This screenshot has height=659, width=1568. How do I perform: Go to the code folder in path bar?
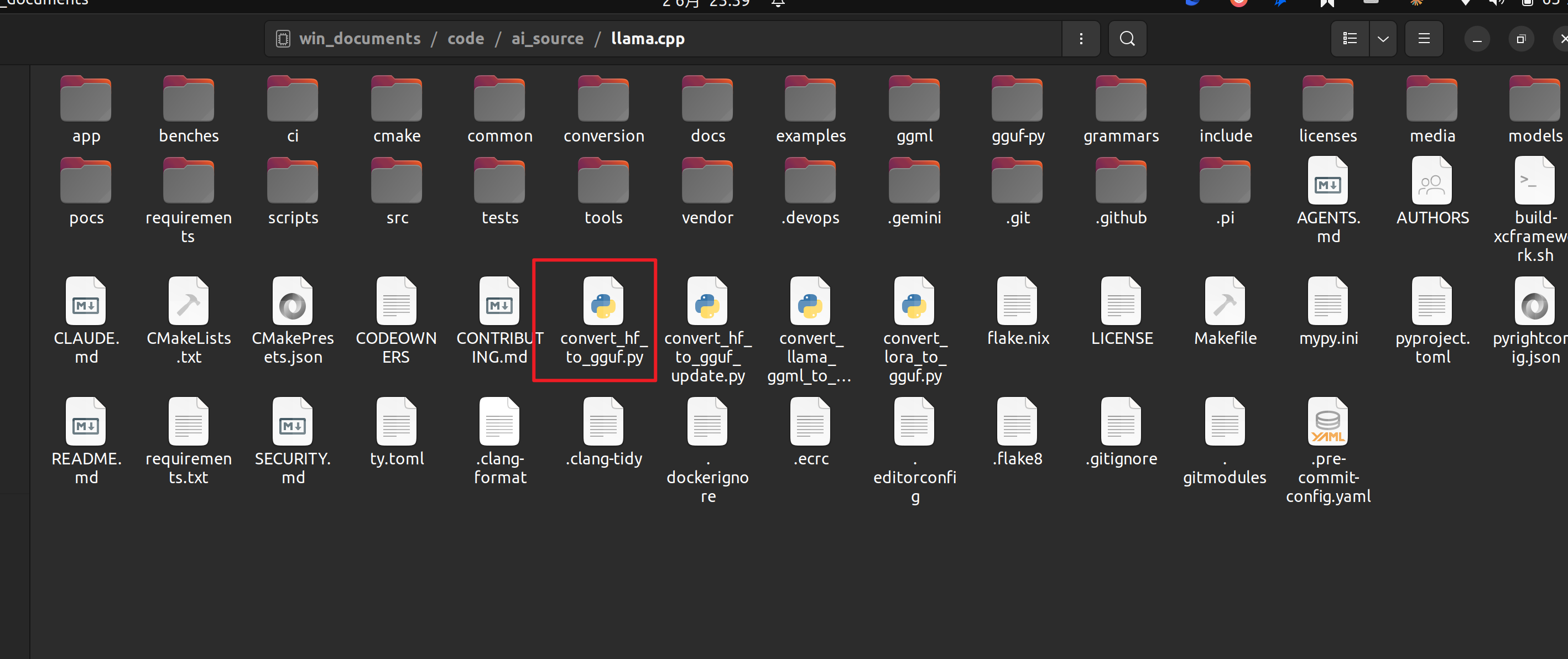pyautogui.click(x=466, y=38)
